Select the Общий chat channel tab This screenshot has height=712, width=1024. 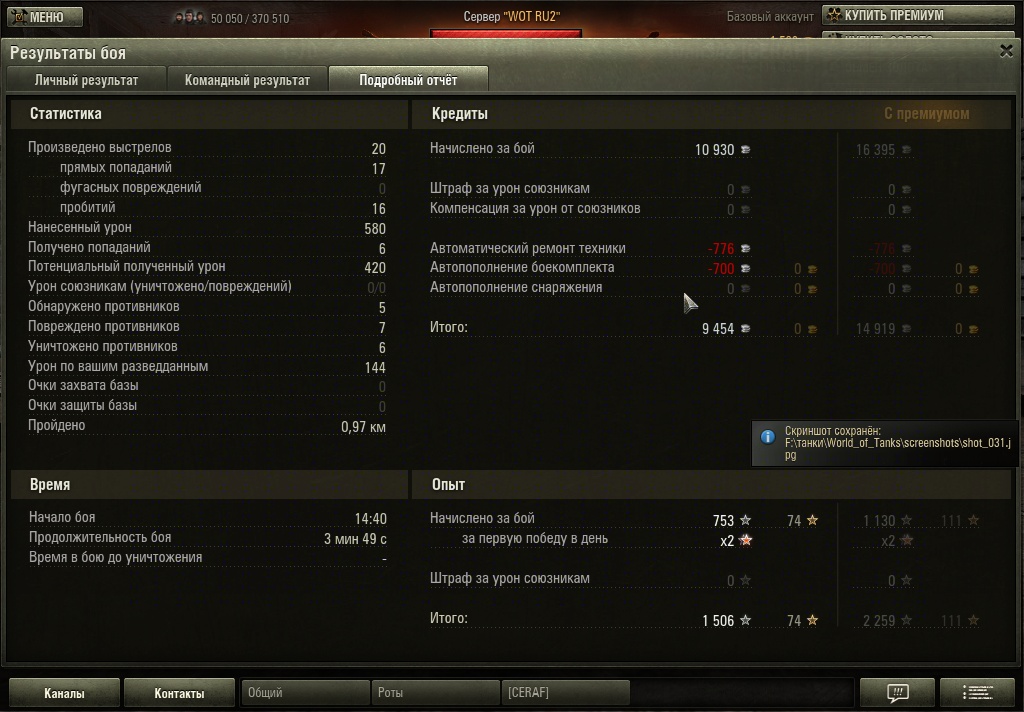305,692
